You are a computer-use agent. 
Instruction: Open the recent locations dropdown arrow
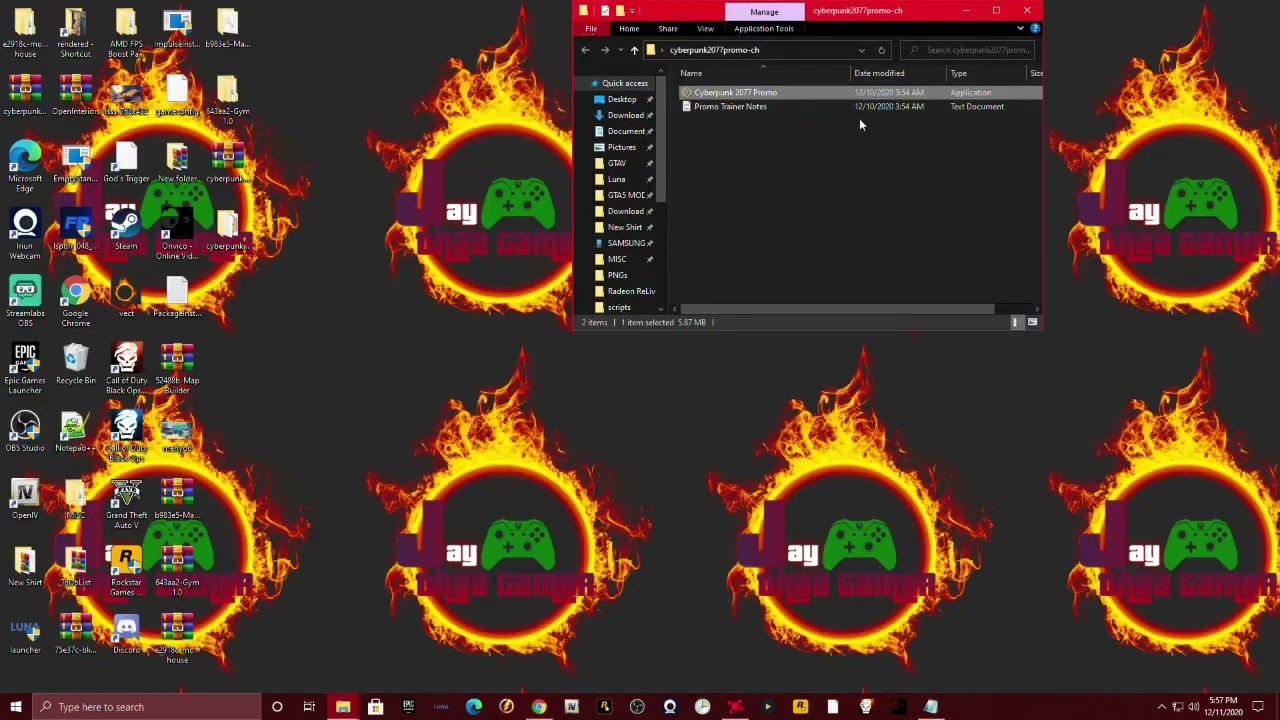point(620,50)
